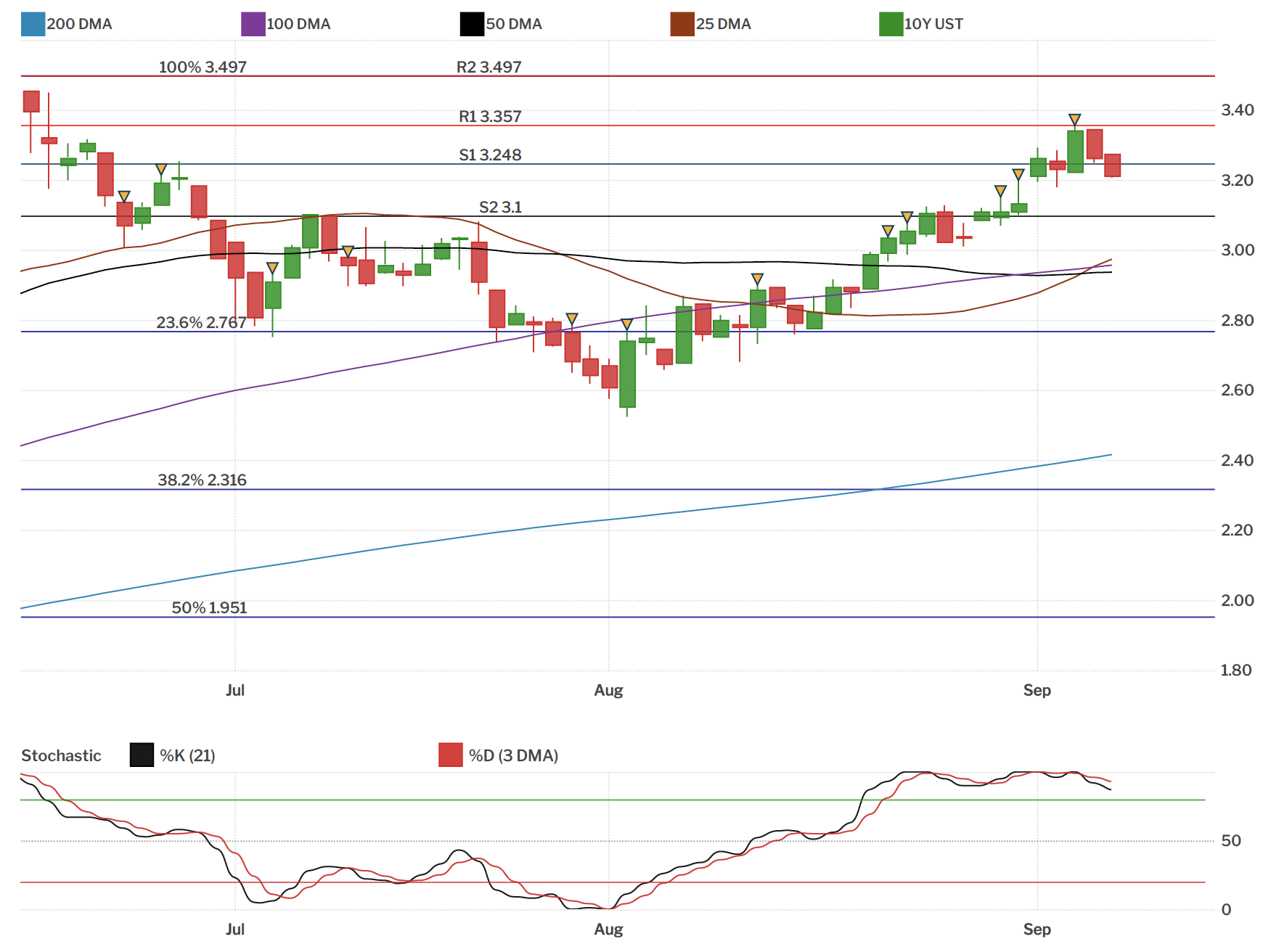
Task: Click the 2.60 y-axis value
Action: (x=1238, y=390)
